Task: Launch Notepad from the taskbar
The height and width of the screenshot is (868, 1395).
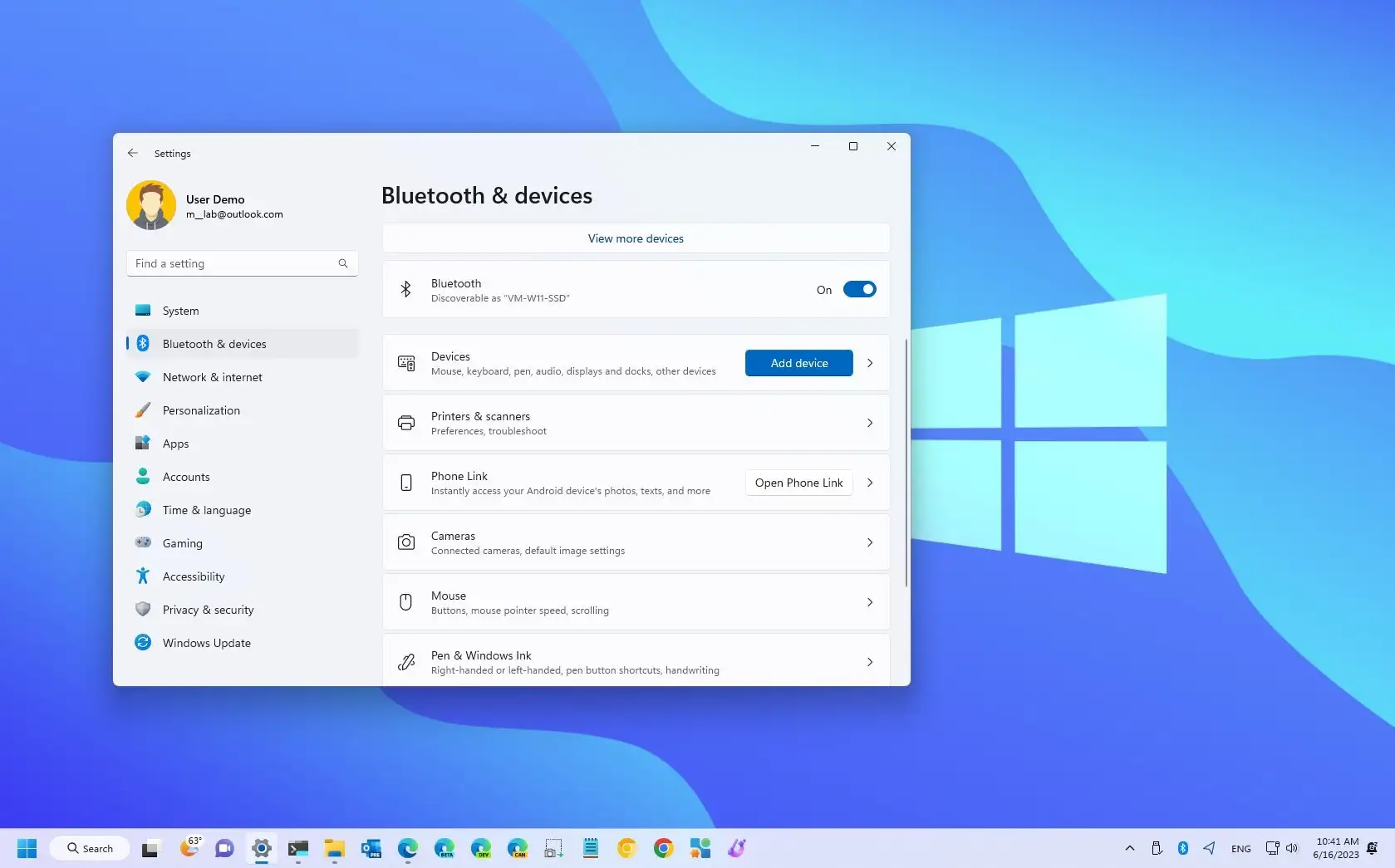Action: pos(589,848)
